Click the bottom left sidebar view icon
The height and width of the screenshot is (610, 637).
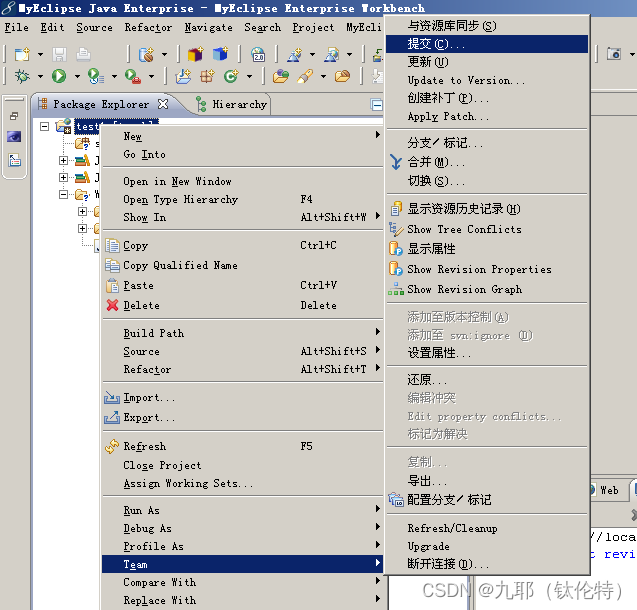pyautogui.click(x=15, y=160)
